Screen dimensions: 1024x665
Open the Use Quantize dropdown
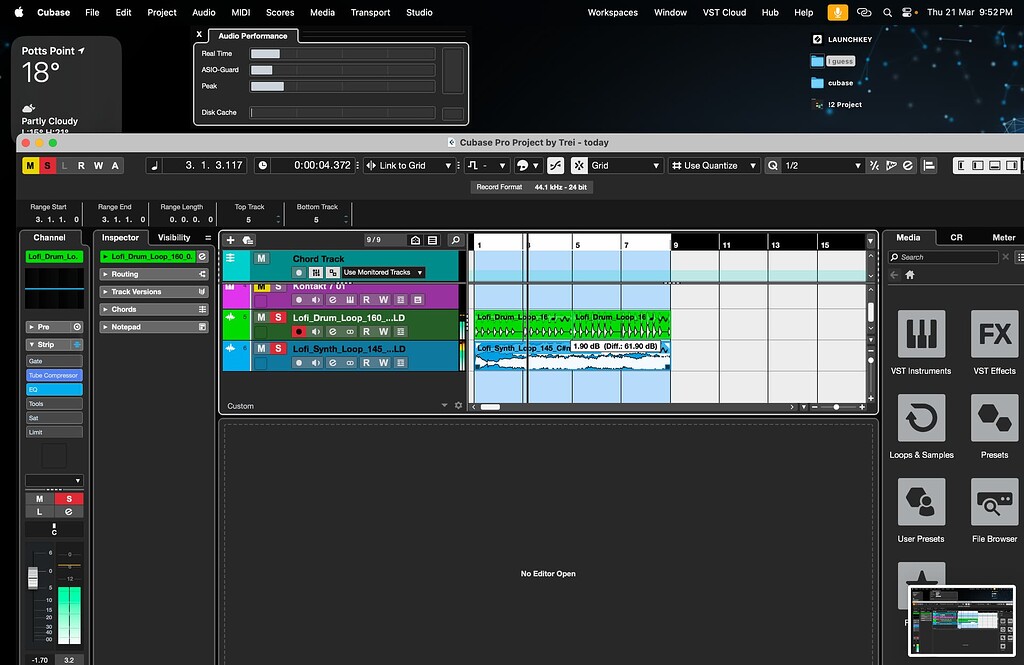[713, 165]
